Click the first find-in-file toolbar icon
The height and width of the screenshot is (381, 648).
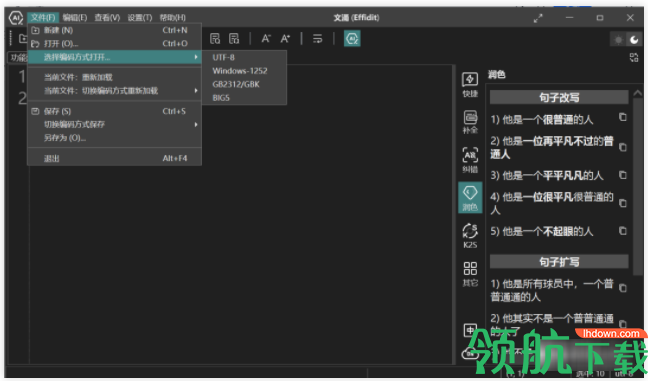pyautogui.click(x=215, y=39)
